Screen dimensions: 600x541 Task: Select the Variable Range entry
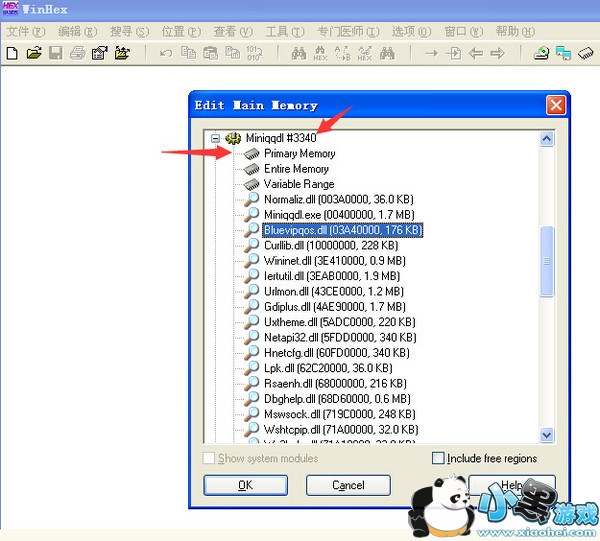pos(299,184)
